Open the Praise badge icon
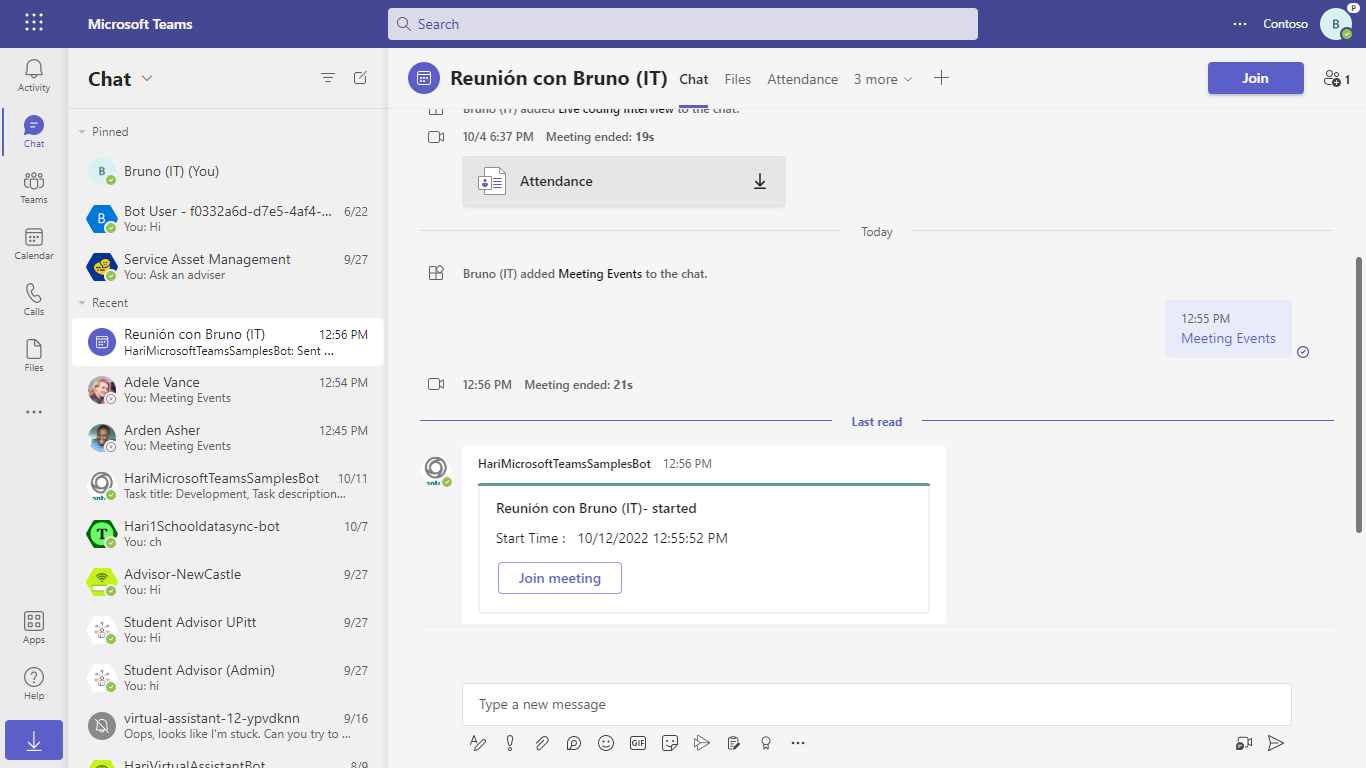The image size is (1366, 768). (766, 743)
